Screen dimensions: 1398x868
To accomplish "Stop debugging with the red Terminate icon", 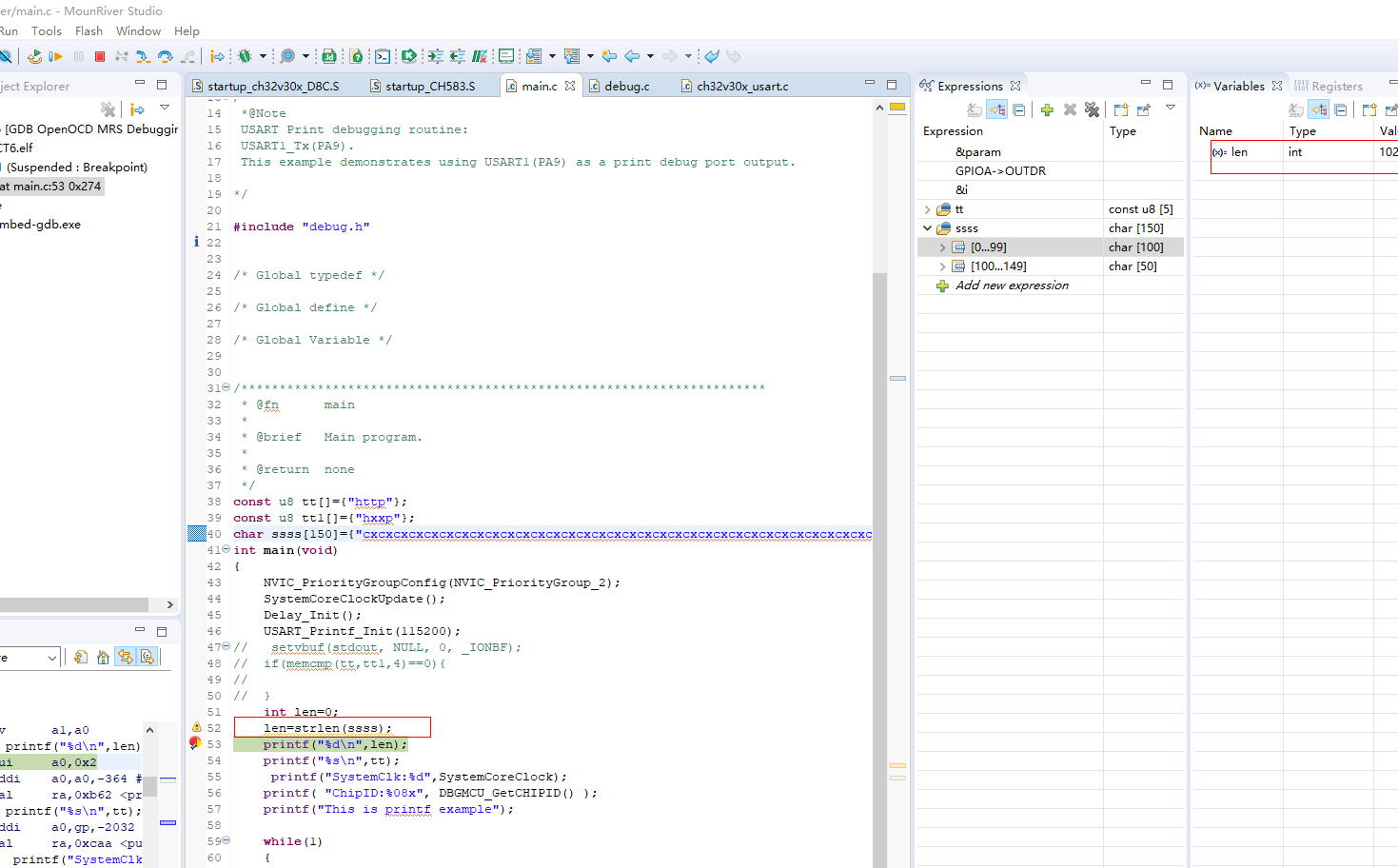I will pos(100,56).
